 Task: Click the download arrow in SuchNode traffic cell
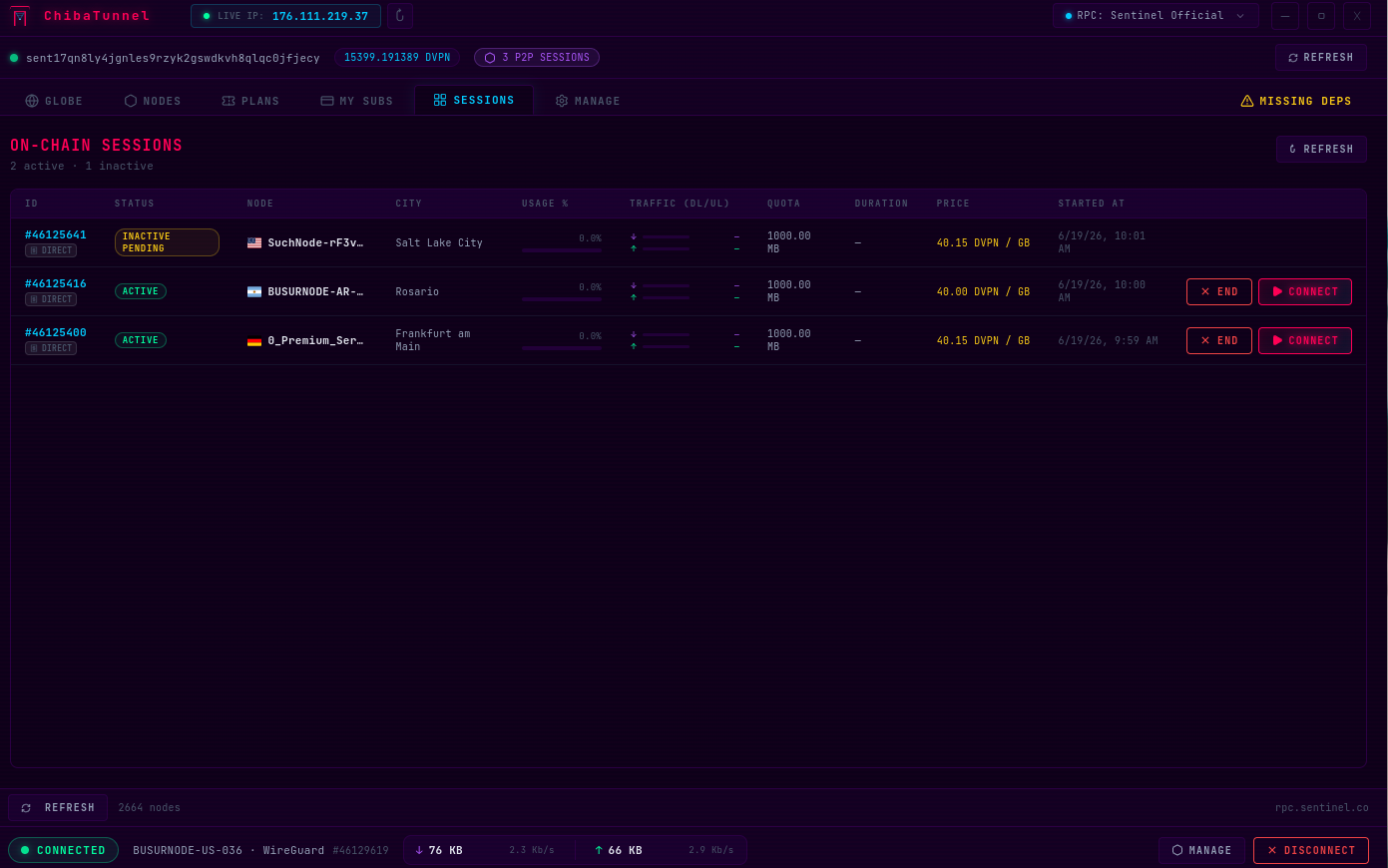634,236
